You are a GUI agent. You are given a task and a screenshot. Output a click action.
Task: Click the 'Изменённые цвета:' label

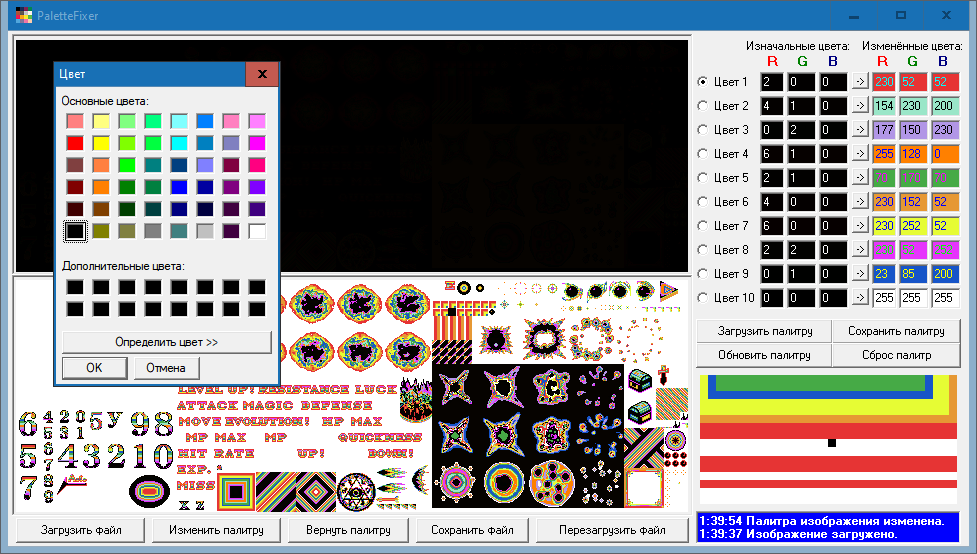(x=912, y=46)
